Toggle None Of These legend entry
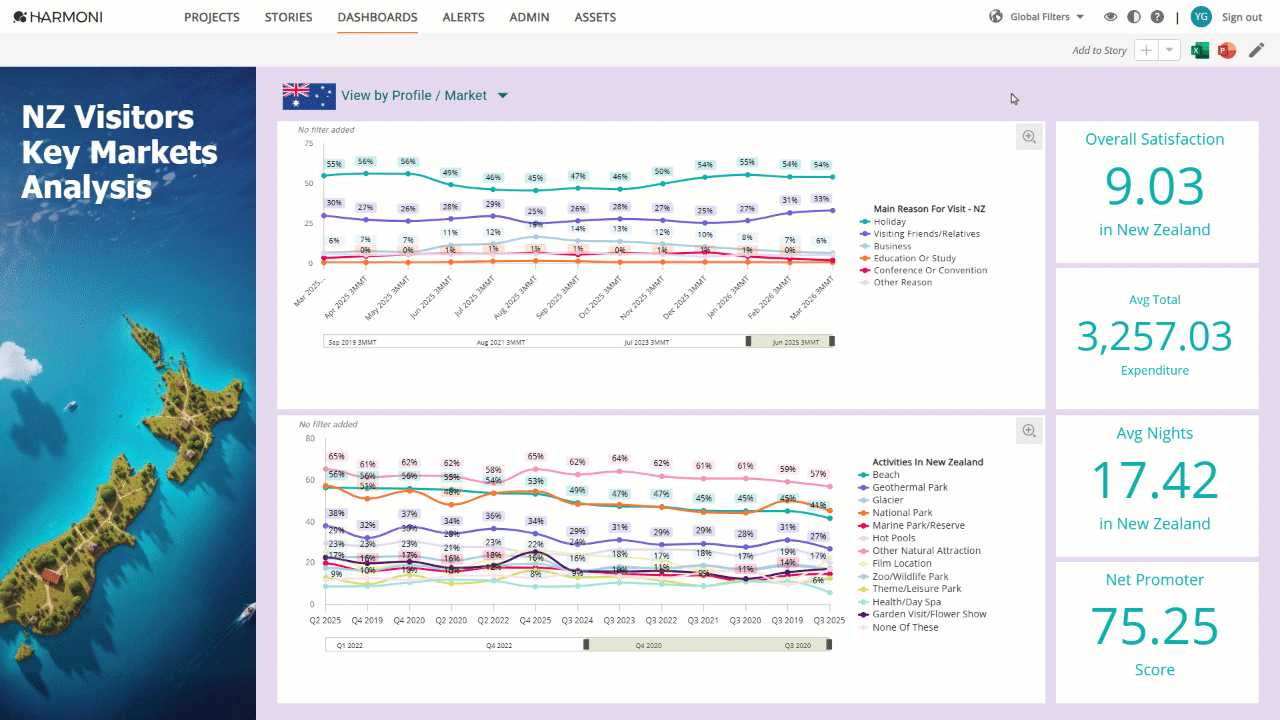The height and width of the screenshot is (720, 1280). 898,627
